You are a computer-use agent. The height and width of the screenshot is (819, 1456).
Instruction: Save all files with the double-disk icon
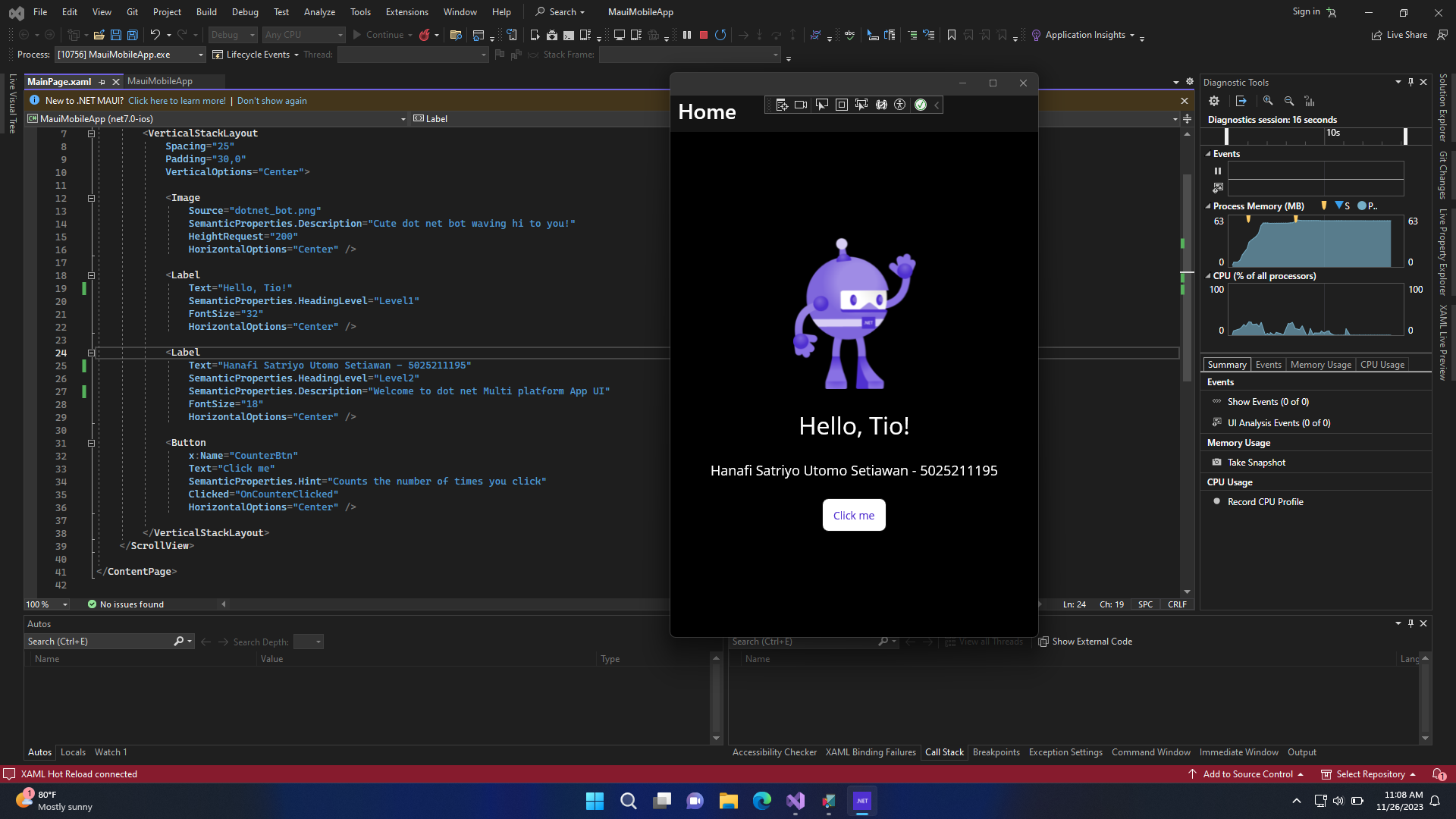click(133, 35)
